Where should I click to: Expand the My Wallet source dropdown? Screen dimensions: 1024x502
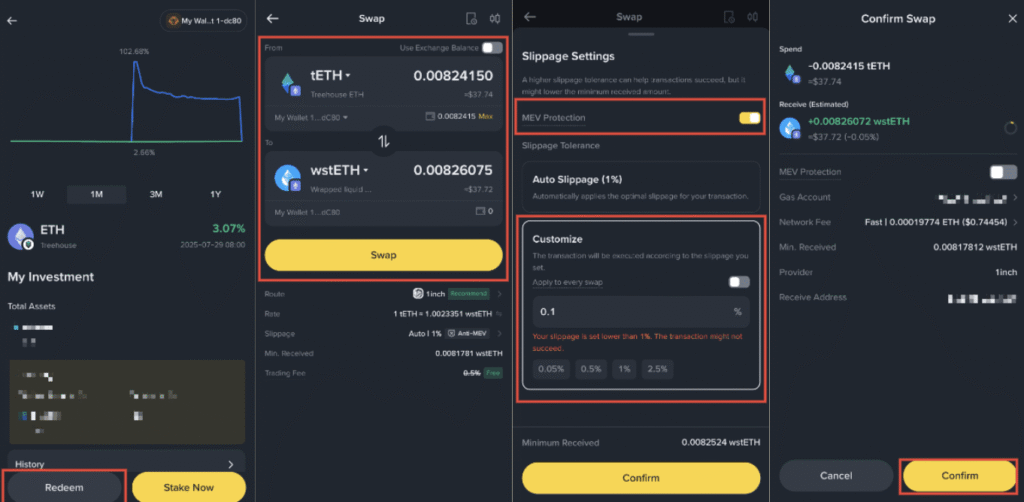click(312, 118)
